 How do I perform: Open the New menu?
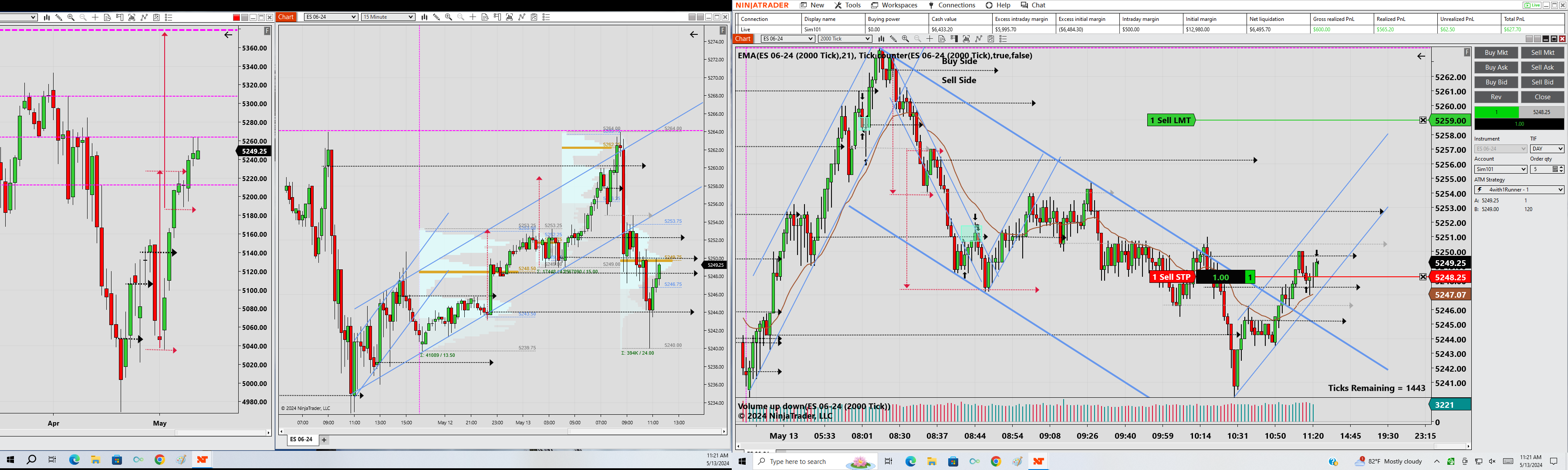pyautogui.click(x=812, y=5)
